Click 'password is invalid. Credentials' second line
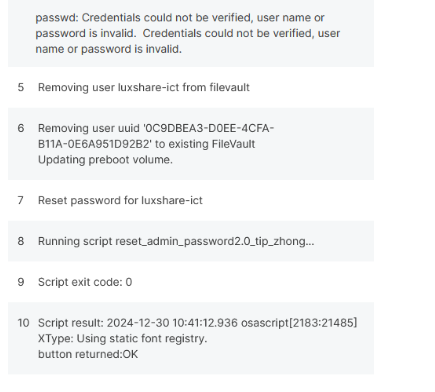 188,33
